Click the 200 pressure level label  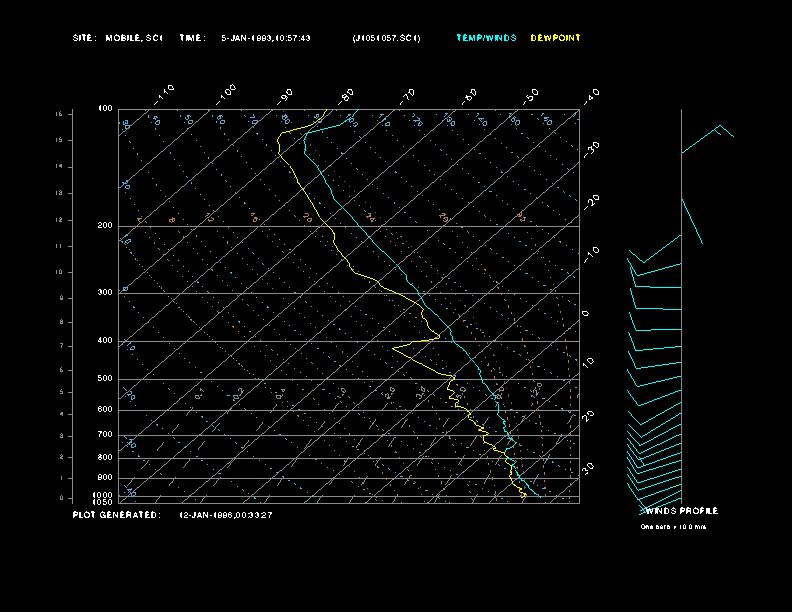(x=105, y=226)
